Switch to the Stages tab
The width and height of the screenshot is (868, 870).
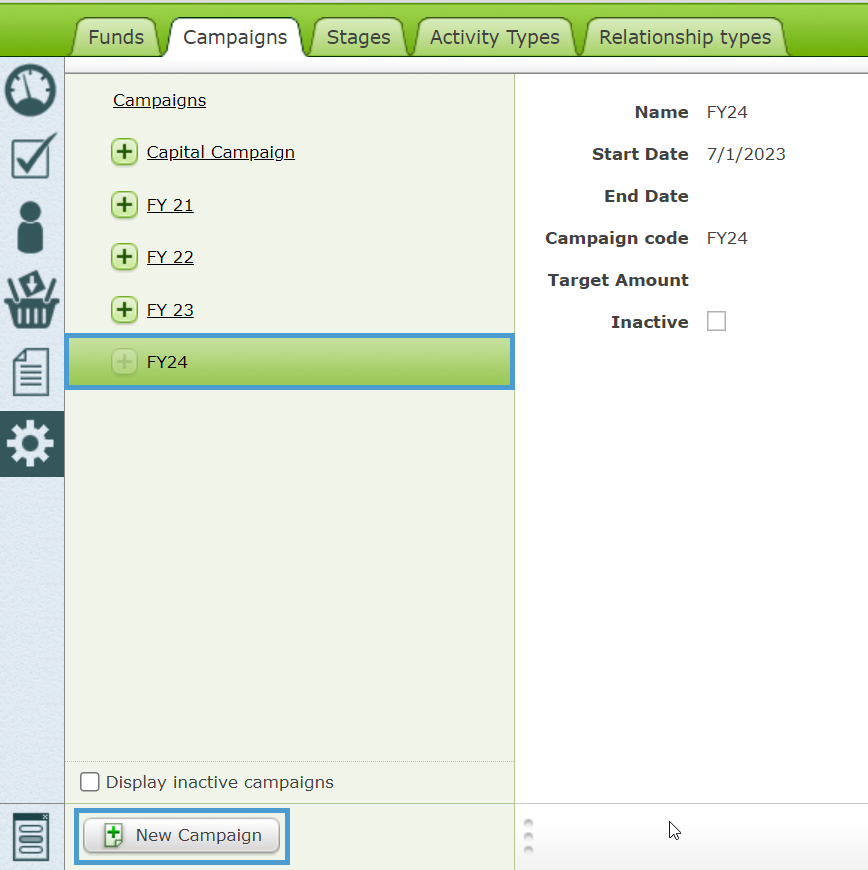point(359,37)
